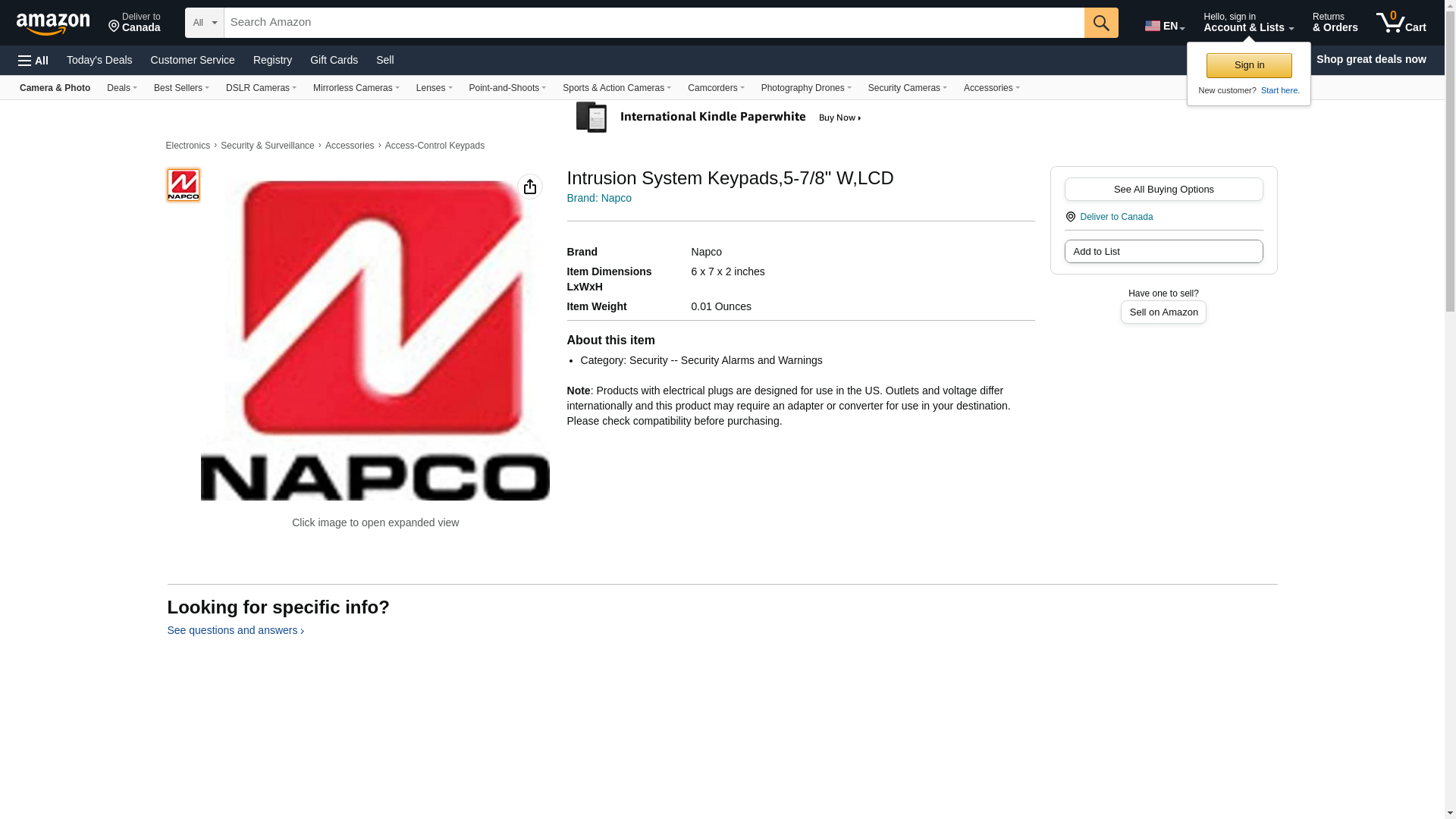Expand the Add to List dropdown
This screenshot has height=819, width=1456.
pos(1163,252)
